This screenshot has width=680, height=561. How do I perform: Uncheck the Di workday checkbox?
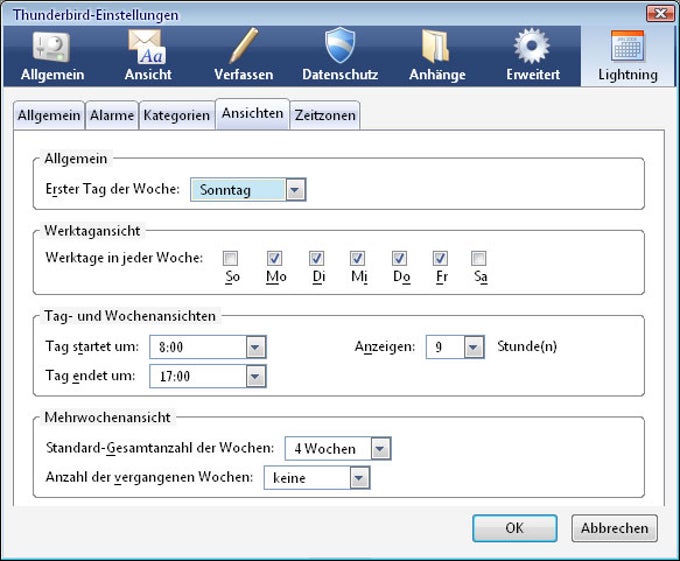[x=317, y=258]
